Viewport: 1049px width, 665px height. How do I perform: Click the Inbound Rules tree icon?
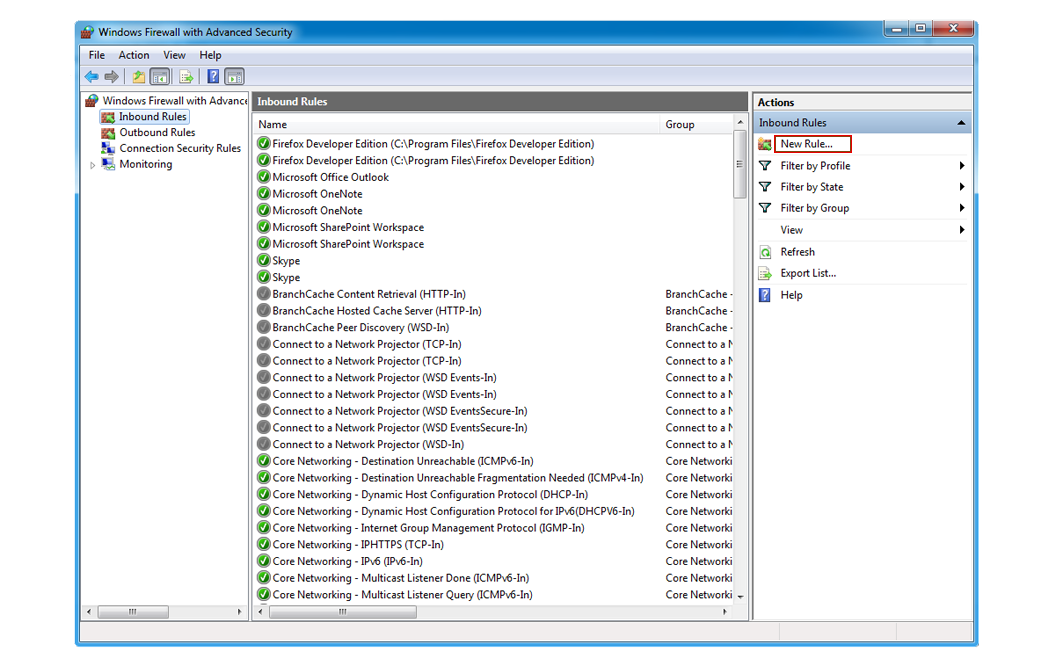coord(108,117)
